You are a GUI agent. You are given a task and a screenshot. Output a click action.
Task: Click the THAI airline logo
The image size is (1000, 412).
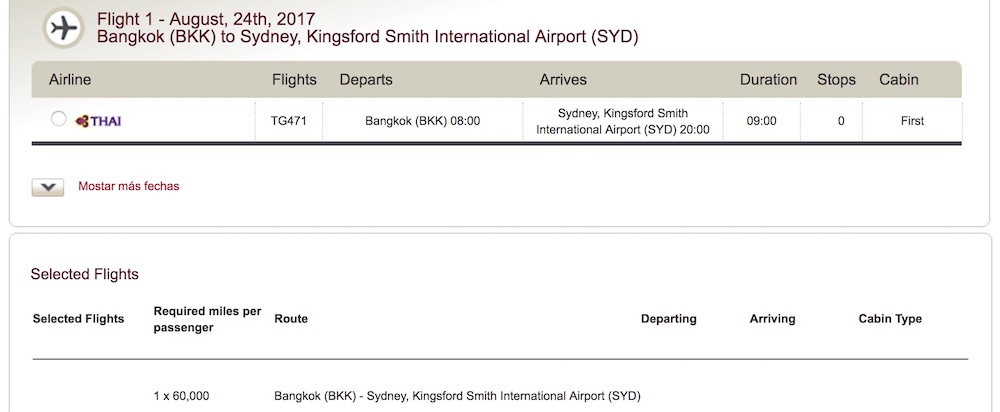pyautogui.click(x=98, y=121)
